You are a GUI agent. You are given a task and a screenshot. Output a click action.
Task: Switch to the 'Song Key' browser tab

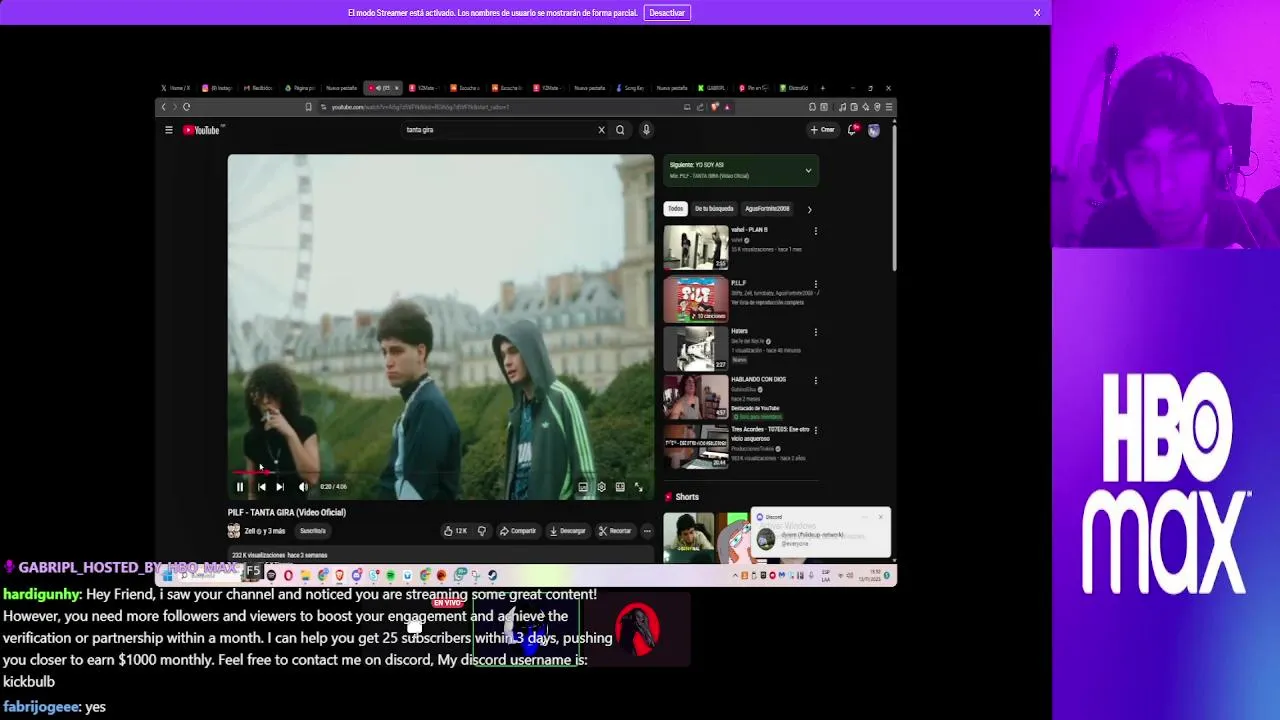[x=631, y=88]
